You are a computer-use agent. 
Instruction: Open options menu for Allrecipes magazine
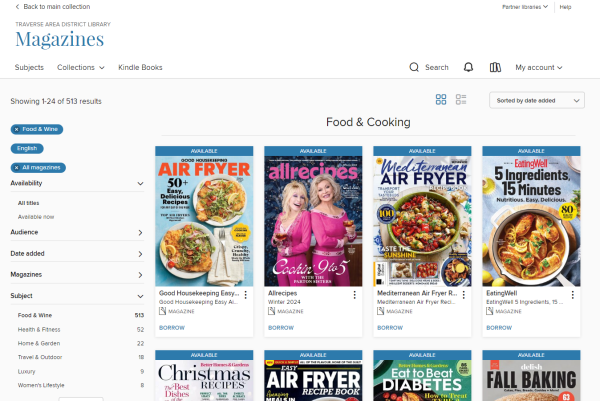point(354,295)
